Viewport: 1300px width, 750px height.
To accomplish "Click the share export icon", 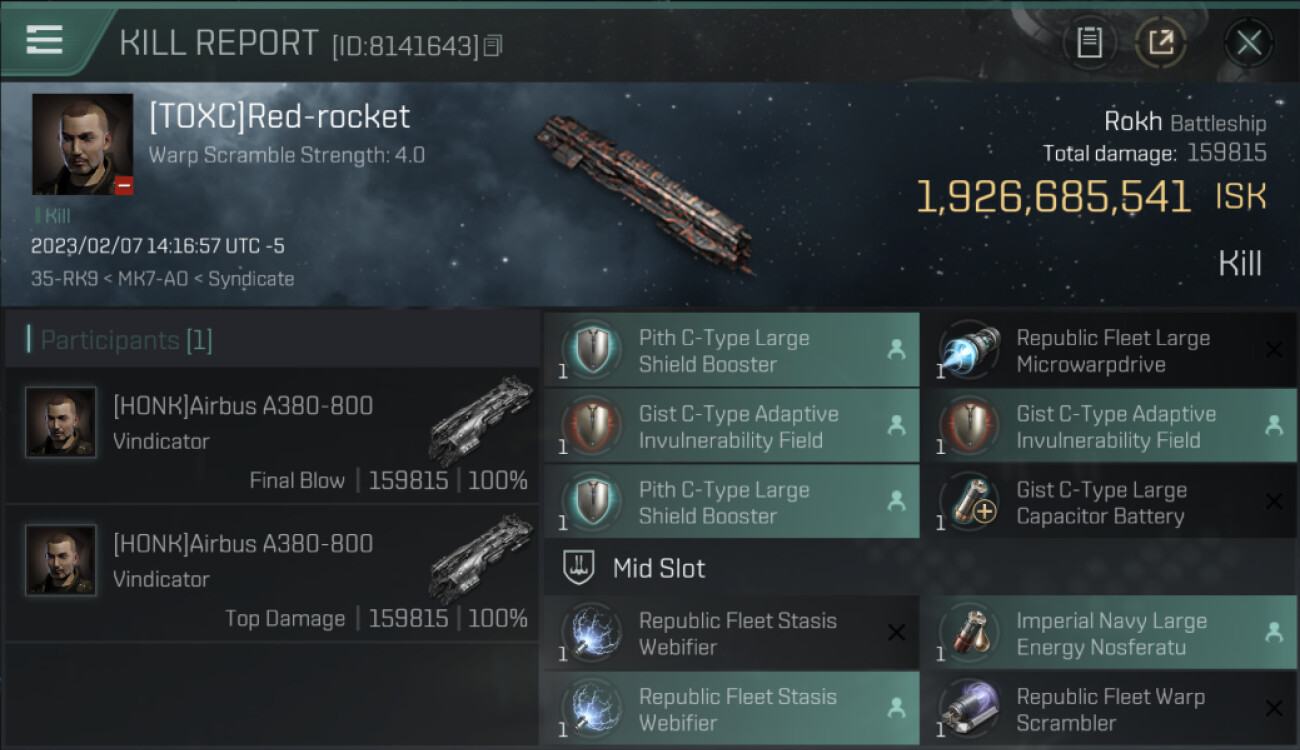I will 1160,42.
